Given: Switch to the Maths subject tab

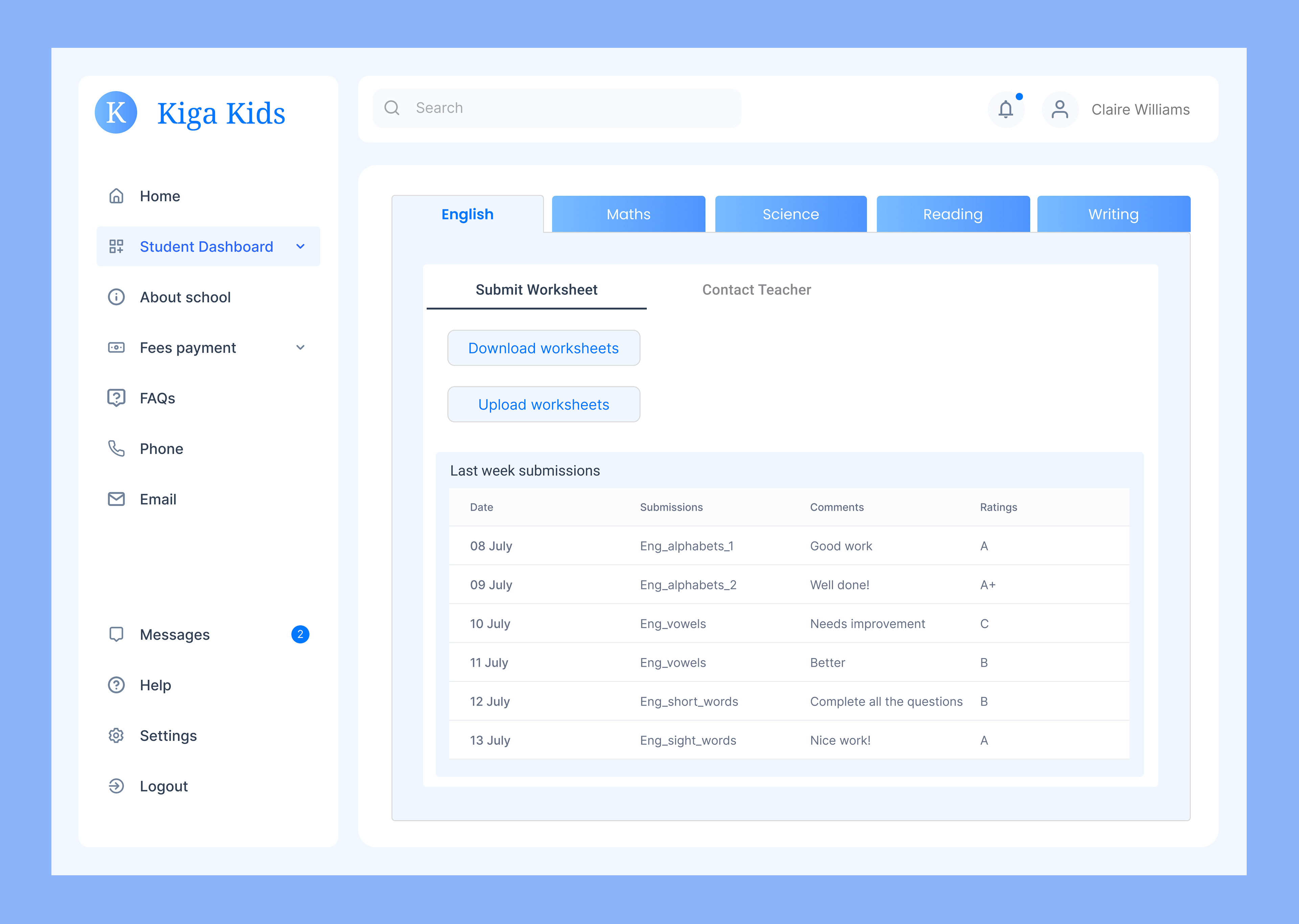Looking at the screenshot, I should pos(628,215).
